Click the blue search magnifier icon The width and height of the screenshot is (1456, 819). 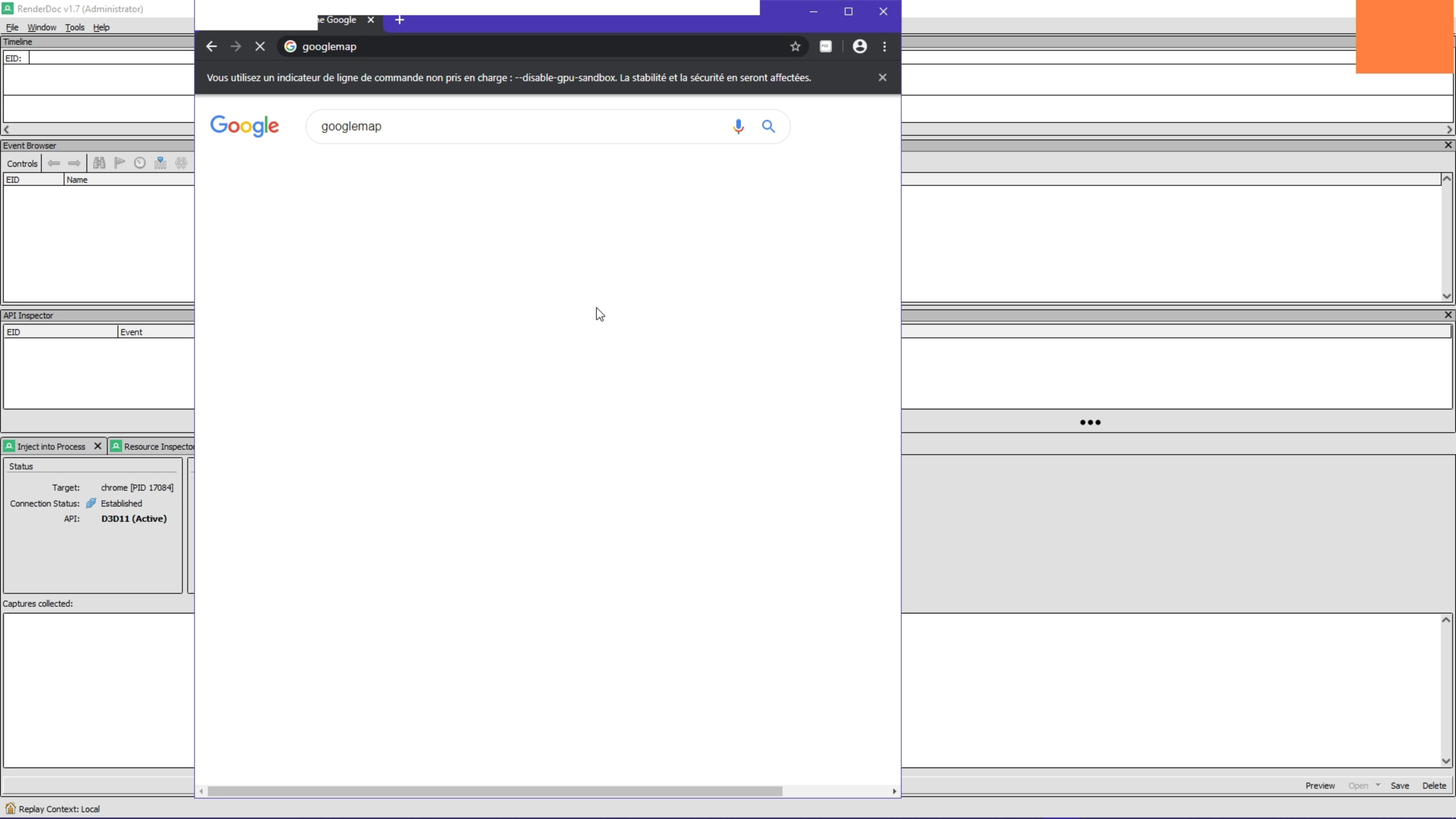point(768,126)
